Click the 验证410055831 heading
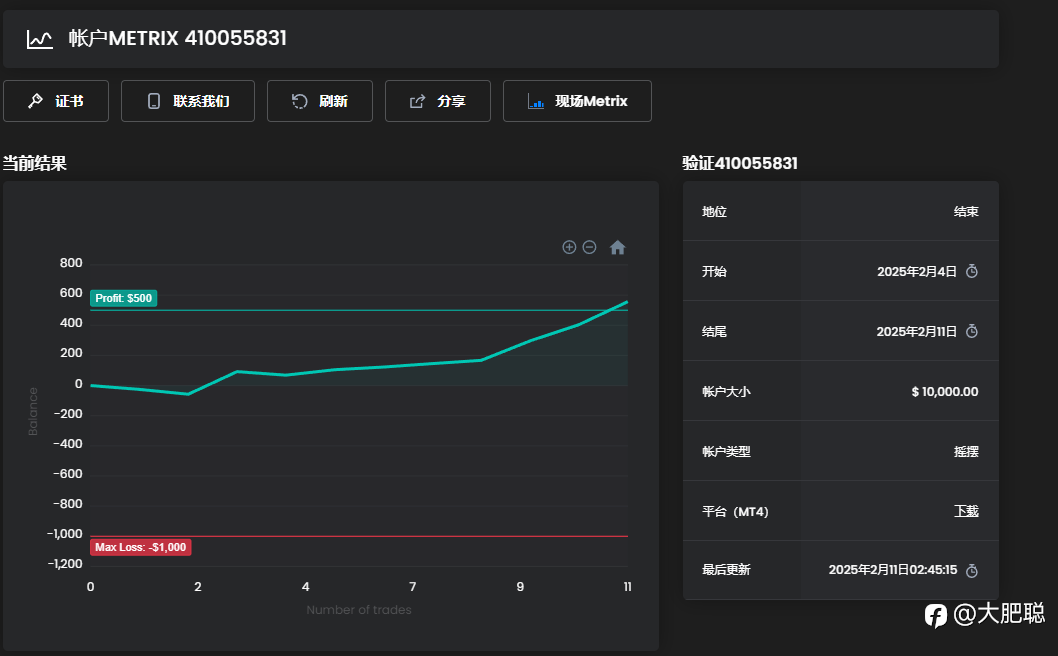This screenshot has height=656, width=1058. pyautogui.click(x=740, y=163)
